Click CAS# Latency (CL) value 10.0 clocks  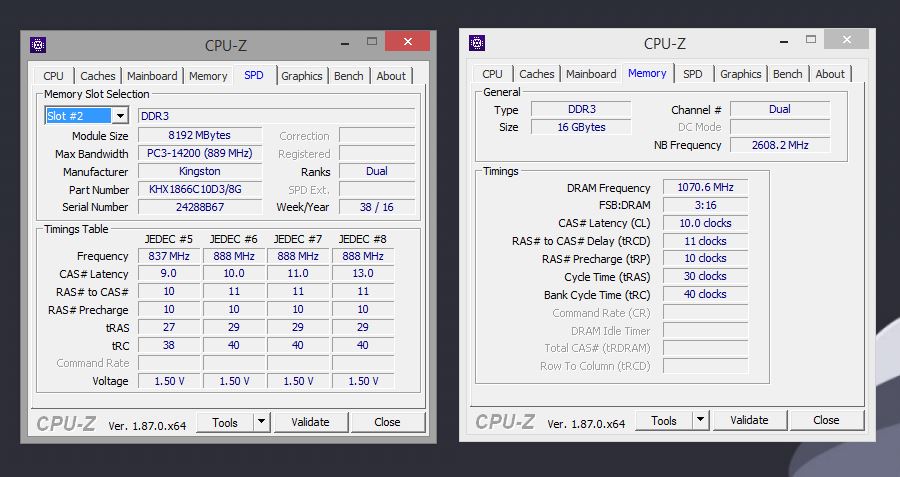[x=705, y=223]
